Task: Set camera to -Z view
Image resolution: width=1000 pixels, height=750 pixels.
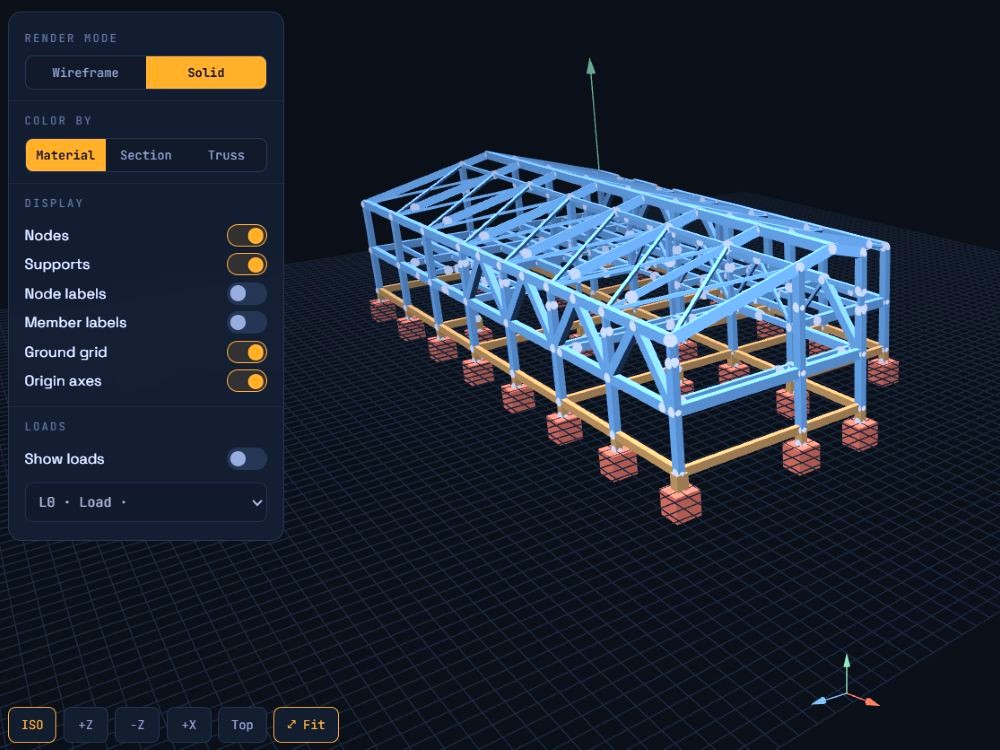Action: tap(137, 725)
